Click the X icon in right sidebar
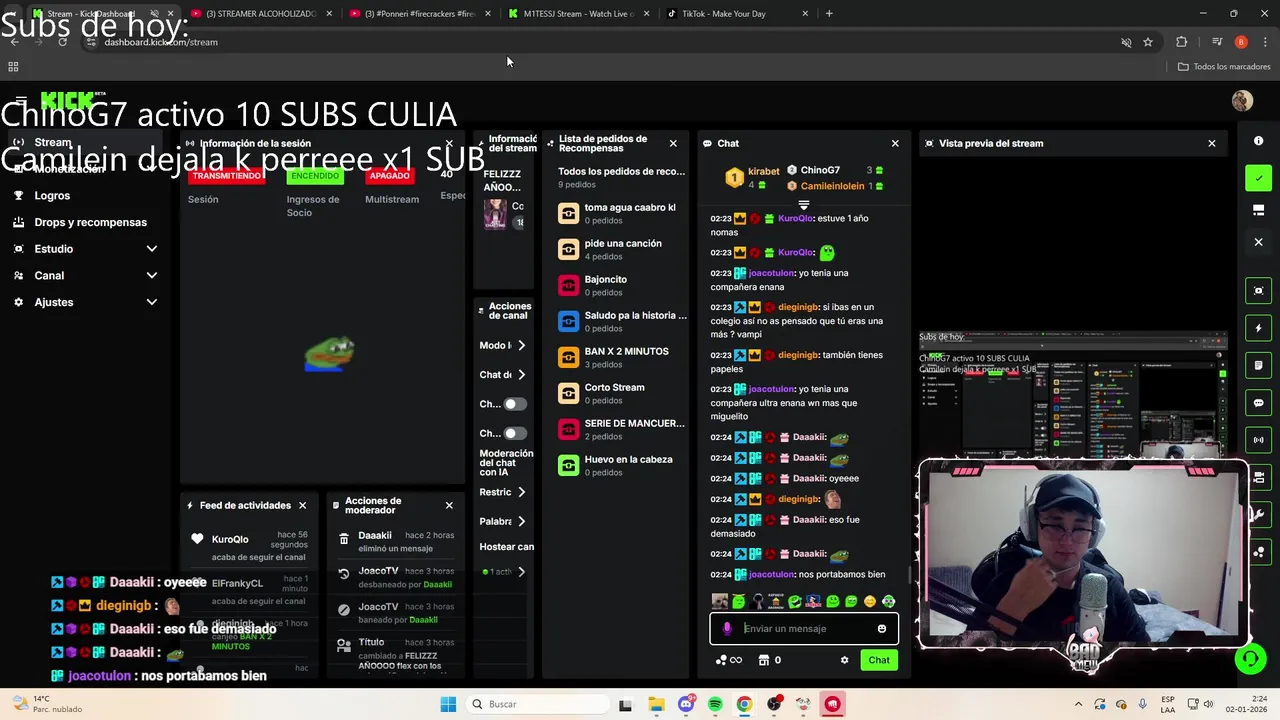Screen dimensions: 1280x720 point(1258,242)
